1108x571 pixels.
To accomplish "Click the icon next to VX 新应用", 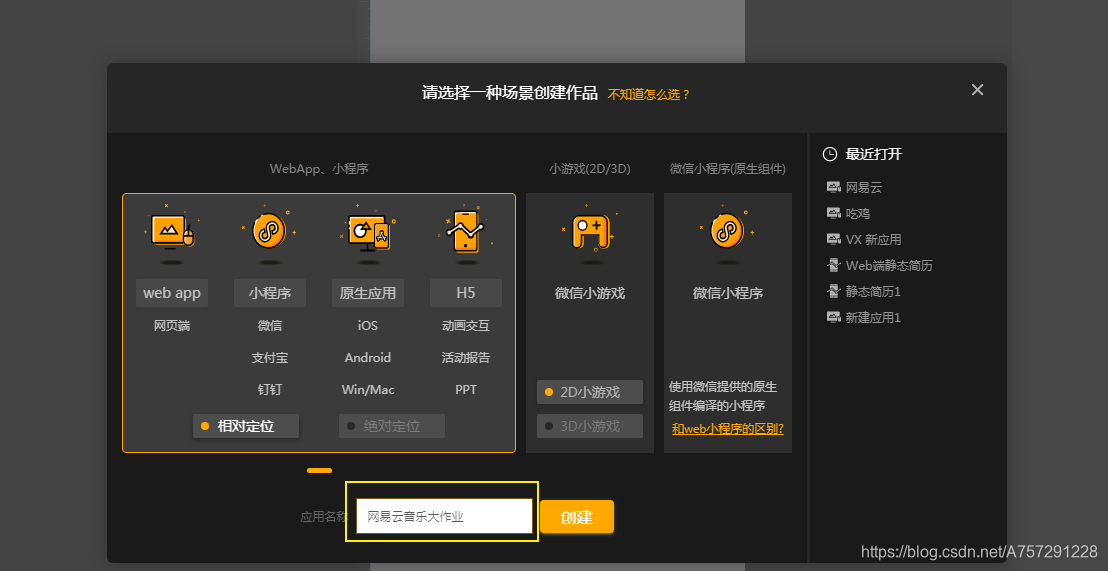I will (x=833, y=239).
